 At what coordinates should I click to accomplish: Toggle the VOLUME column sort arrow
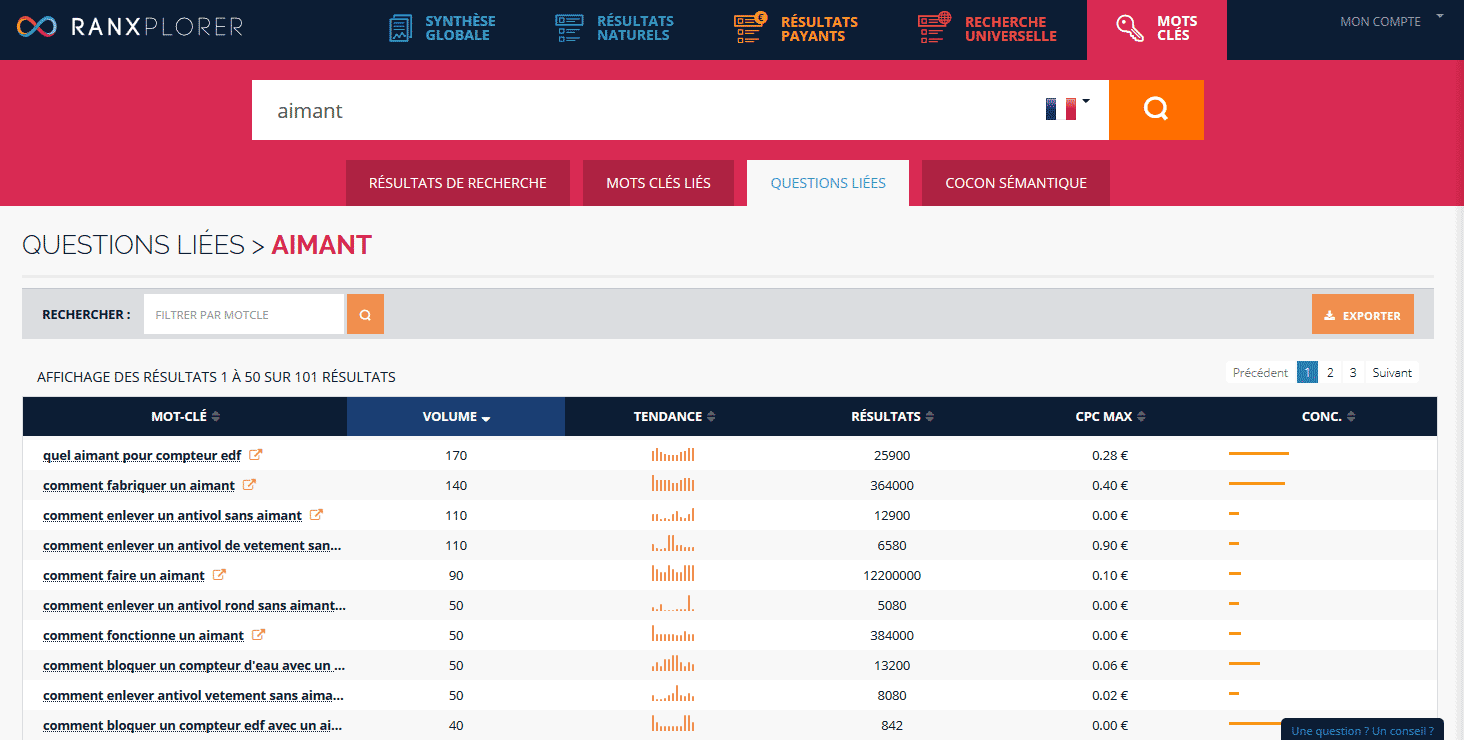[x=486, y=418]
